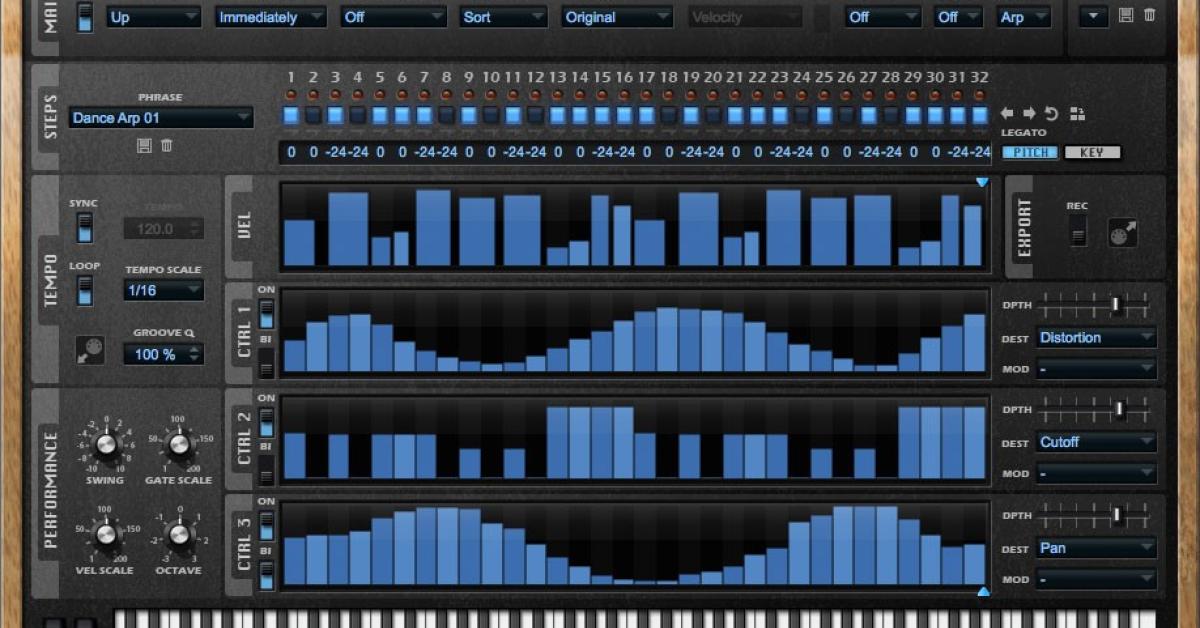This screenshot has height=628, width=1200.
Task: Switch to the Key tab
Action: click(x=1092, y=153)
